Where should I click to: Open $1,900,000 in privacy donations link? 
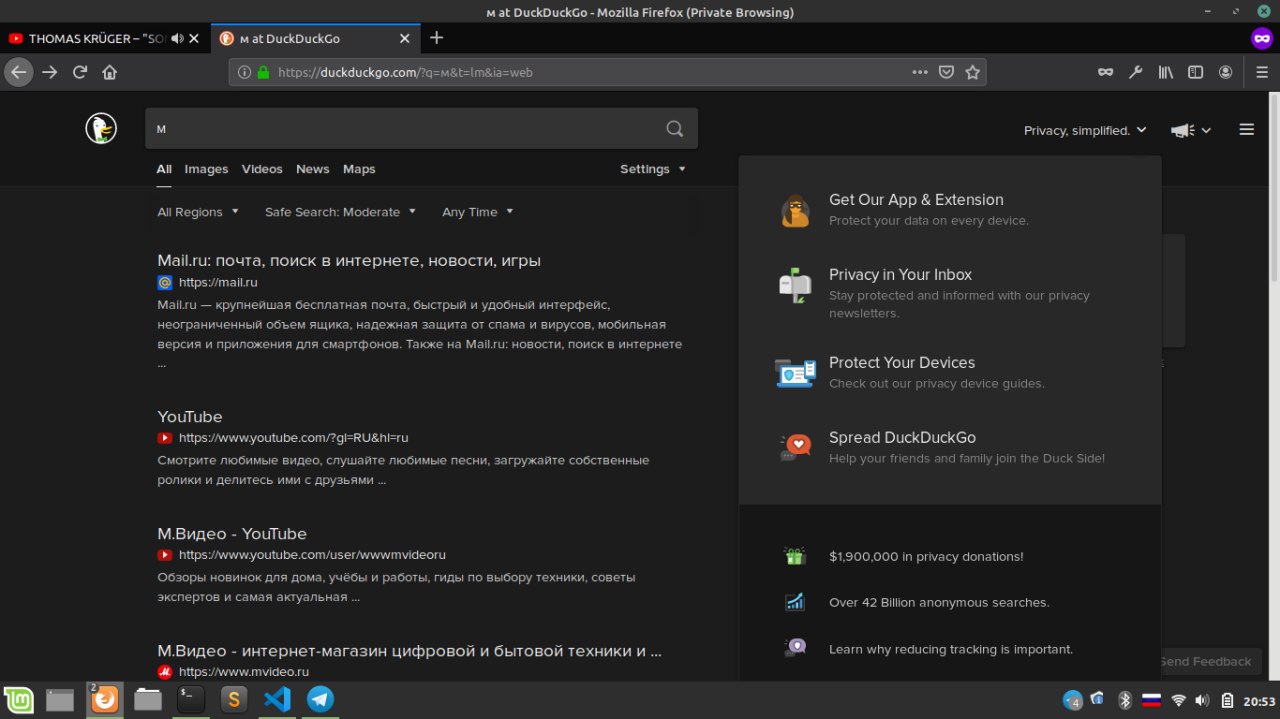click(x=926, y=557)
